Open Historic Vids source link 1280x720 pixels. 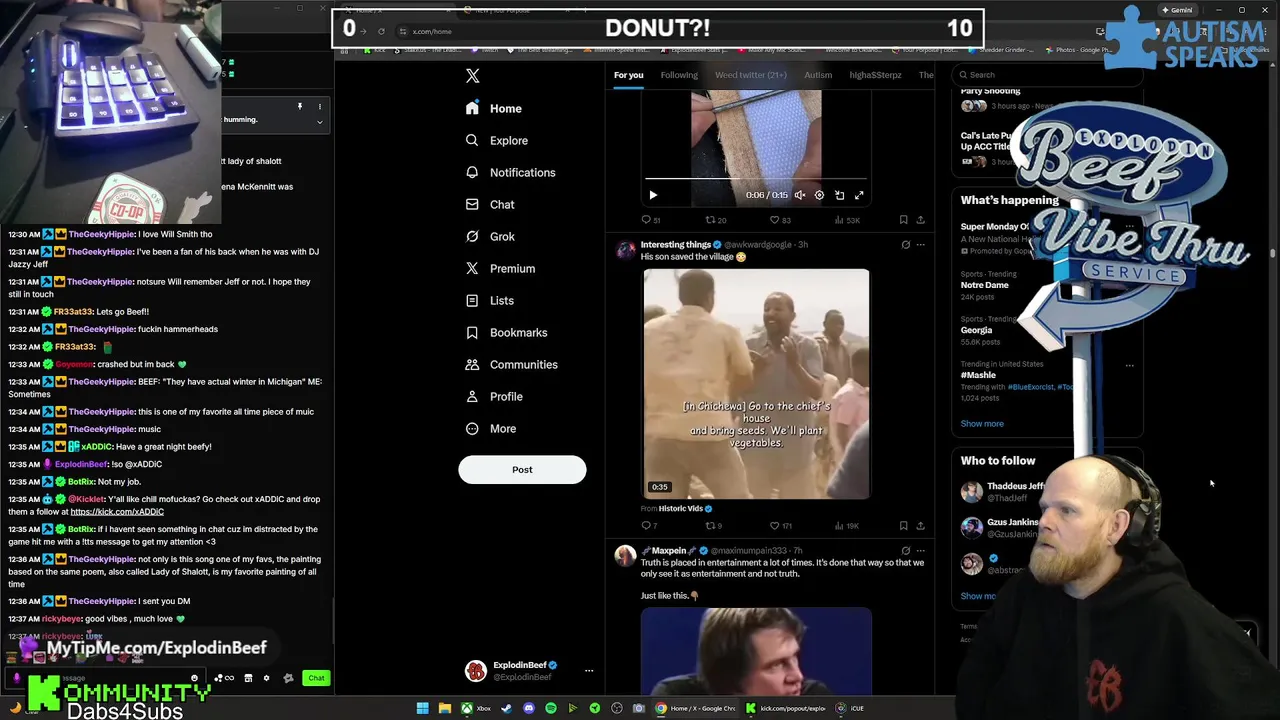682,509
